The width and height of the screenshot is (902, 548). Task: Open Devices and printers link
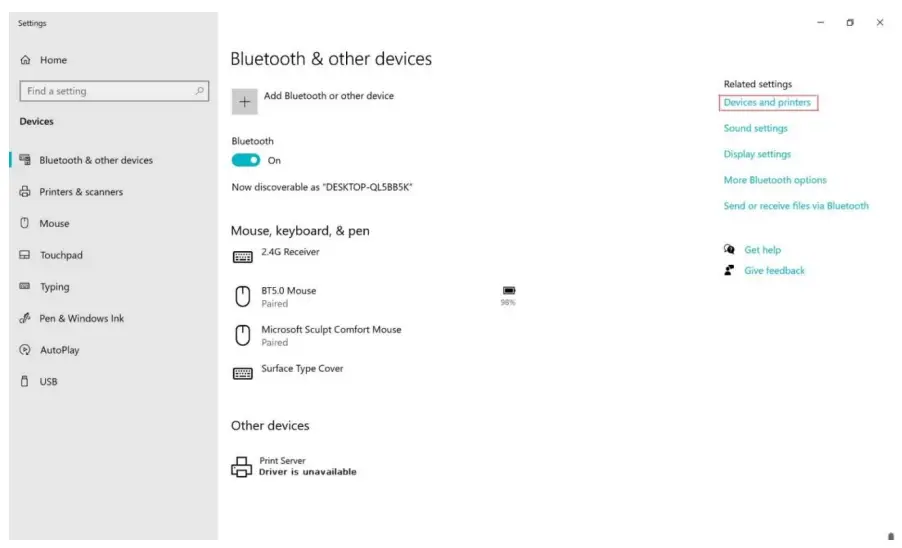pyautogui.click(x=767, y=103)
